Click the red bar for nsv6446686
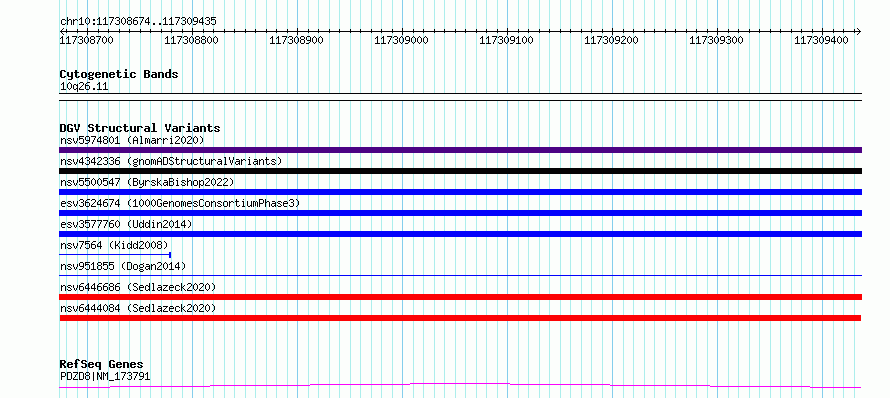890x398 pixels. coord(460,297)
